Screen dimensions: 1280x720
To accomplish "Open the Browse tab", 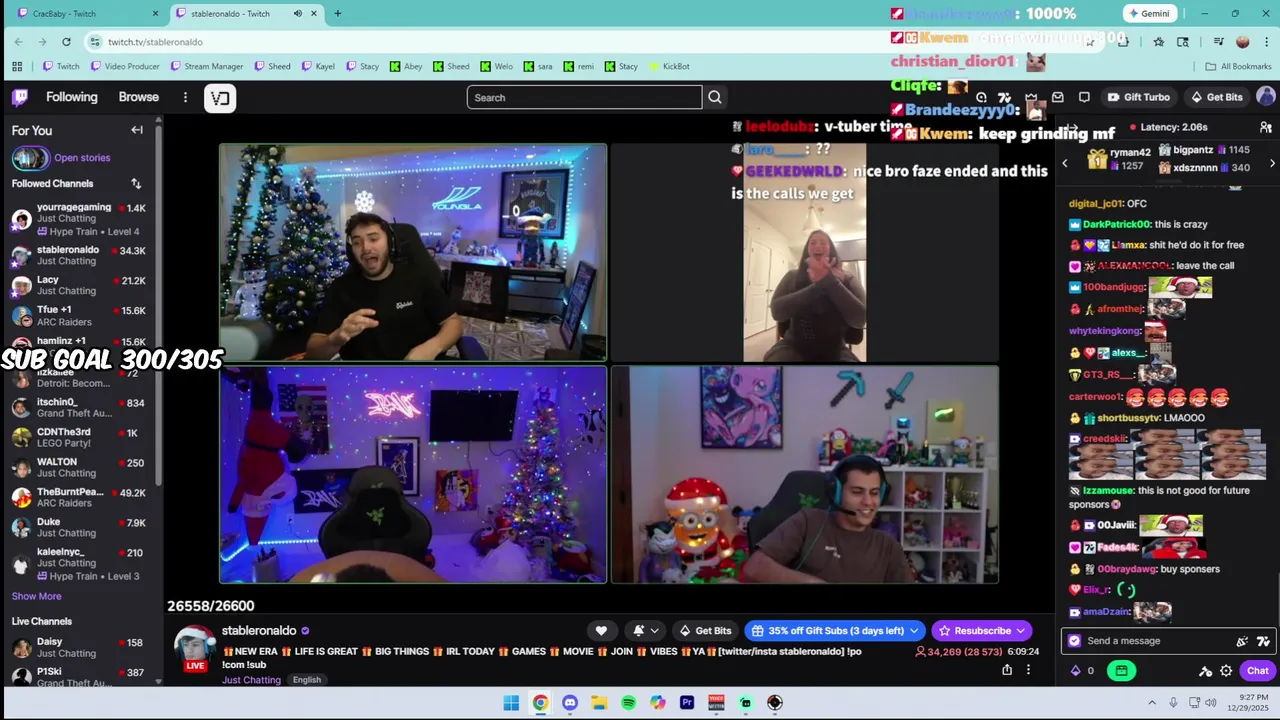I will pyautogui.click(x=139, y=97).
